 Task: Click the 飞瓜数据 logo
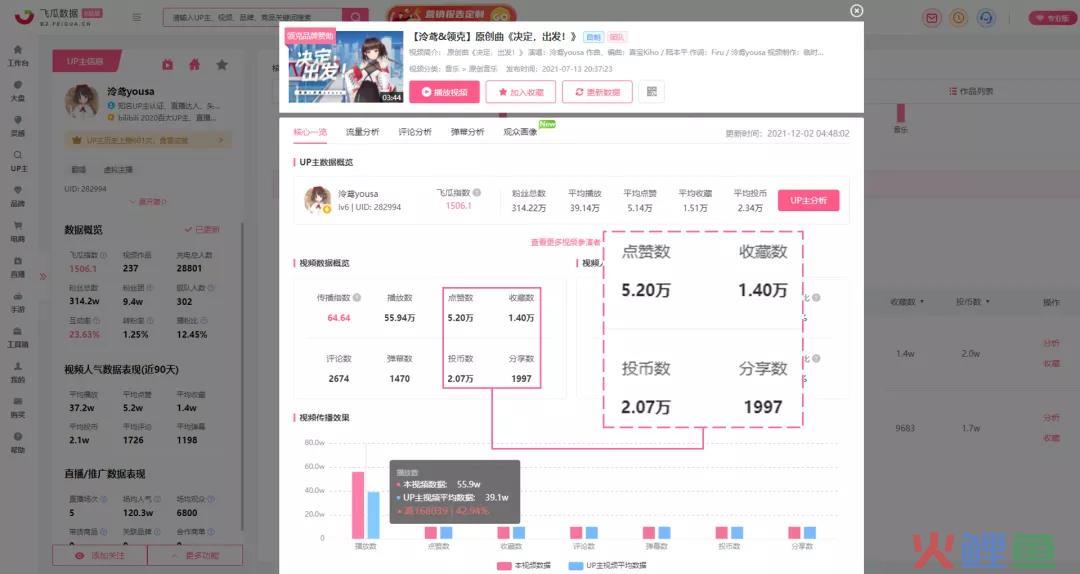point(58,17)
